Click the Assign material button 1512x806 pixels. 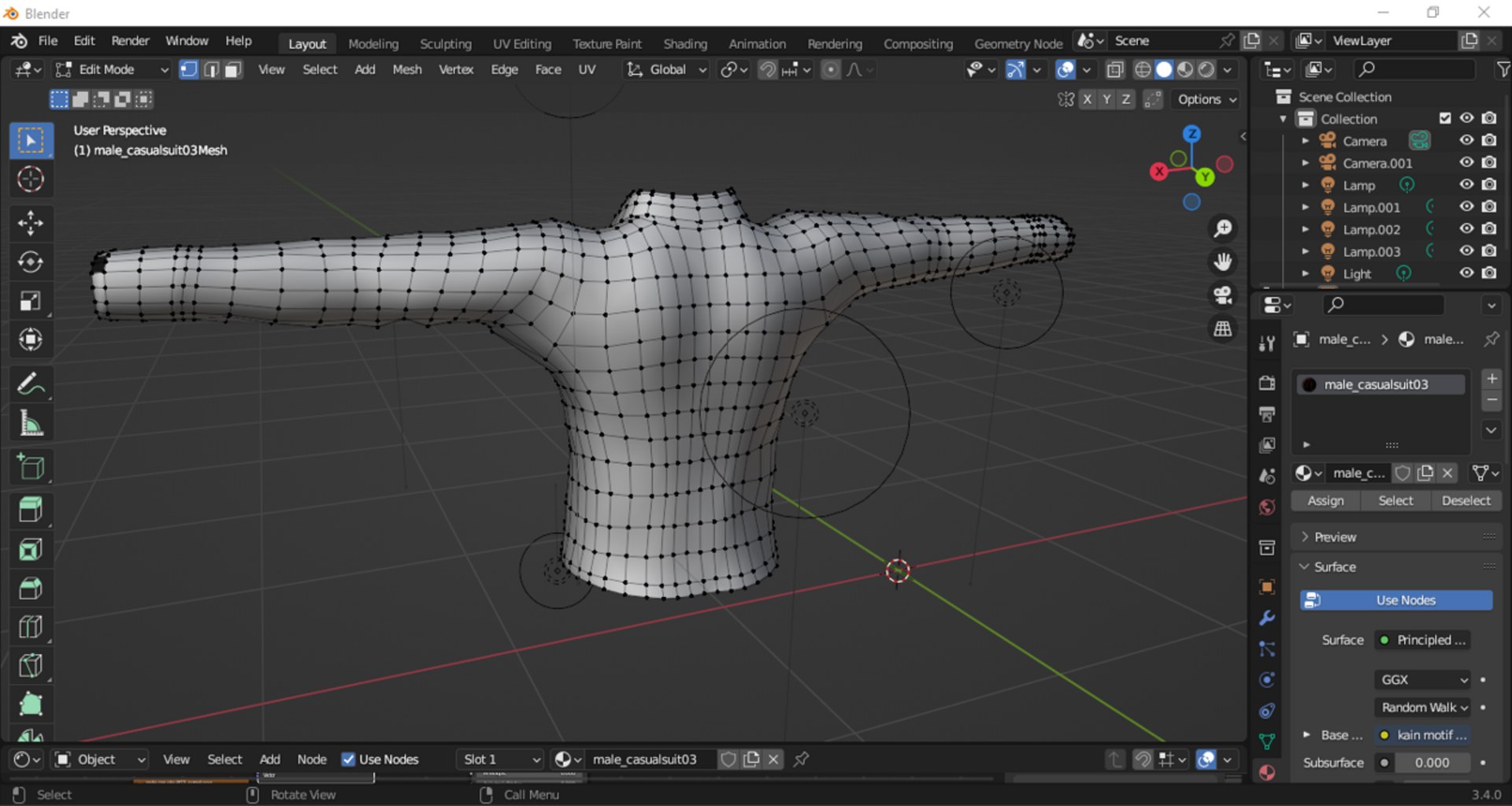[1325, 501]
